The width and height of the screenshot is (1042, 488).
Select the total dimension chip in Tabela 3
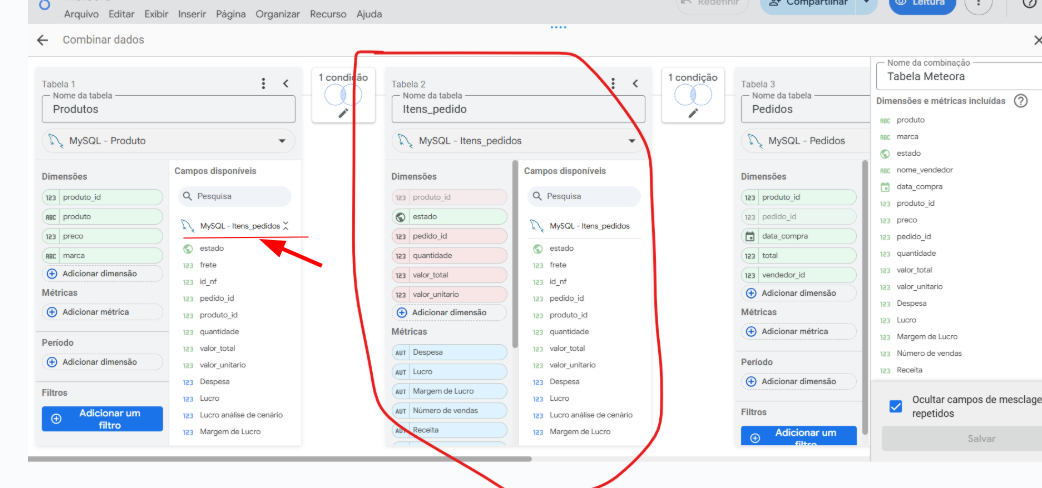(x=799, y=255)
